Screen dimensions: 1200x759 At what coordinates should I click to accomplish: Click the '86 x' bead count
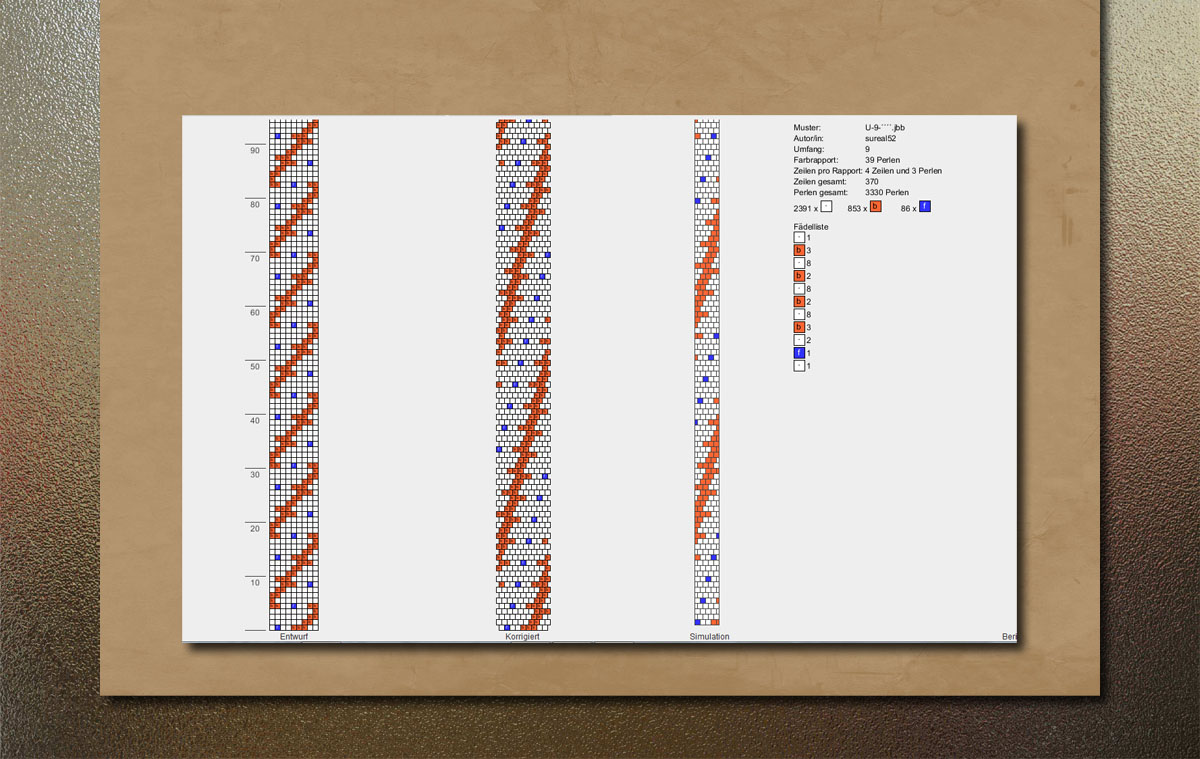(908, 208)
